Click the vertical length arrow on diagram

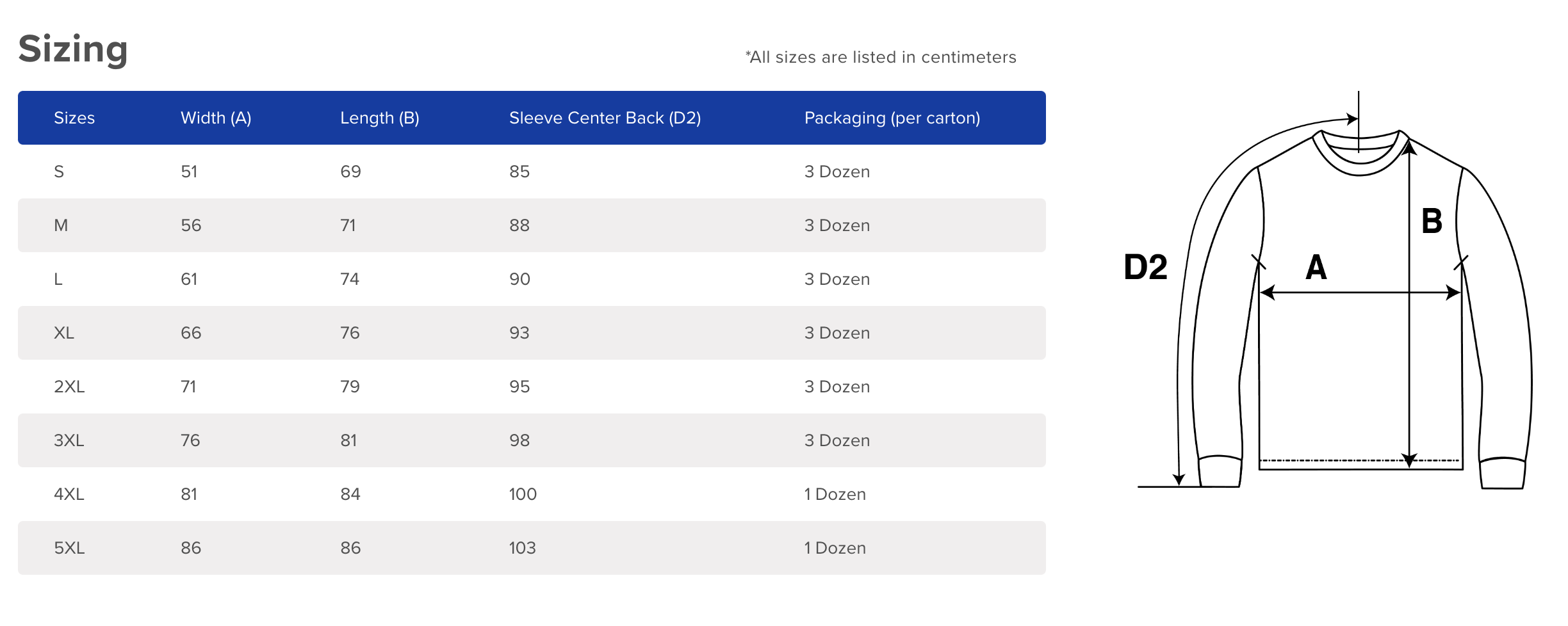(1409, 304)
